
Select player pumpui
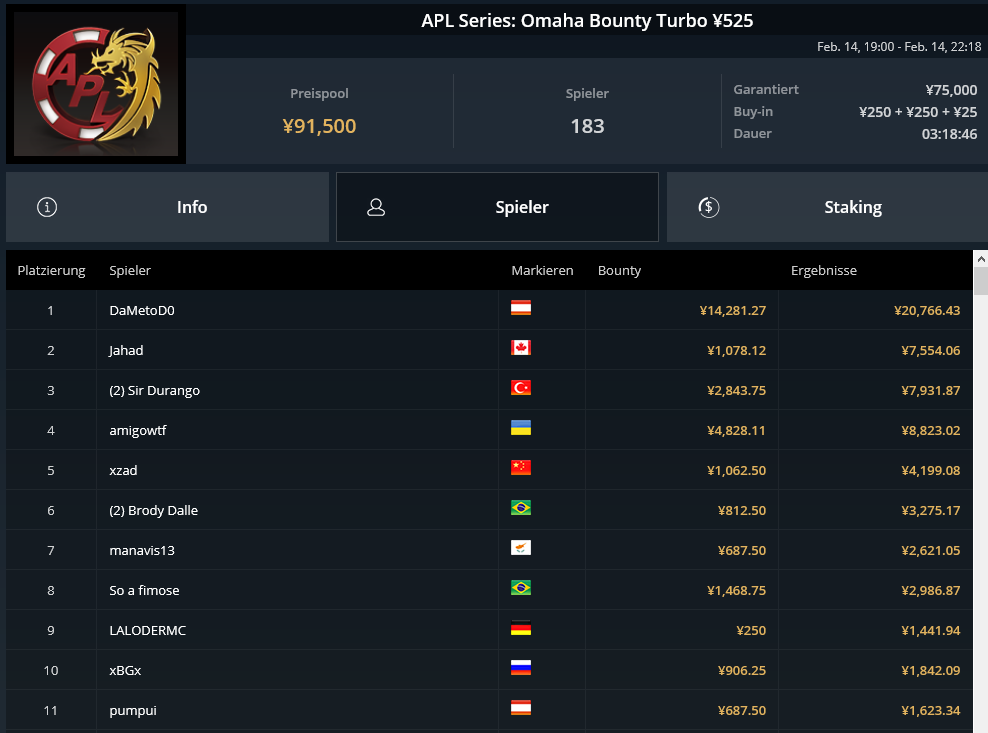(133, 710)
